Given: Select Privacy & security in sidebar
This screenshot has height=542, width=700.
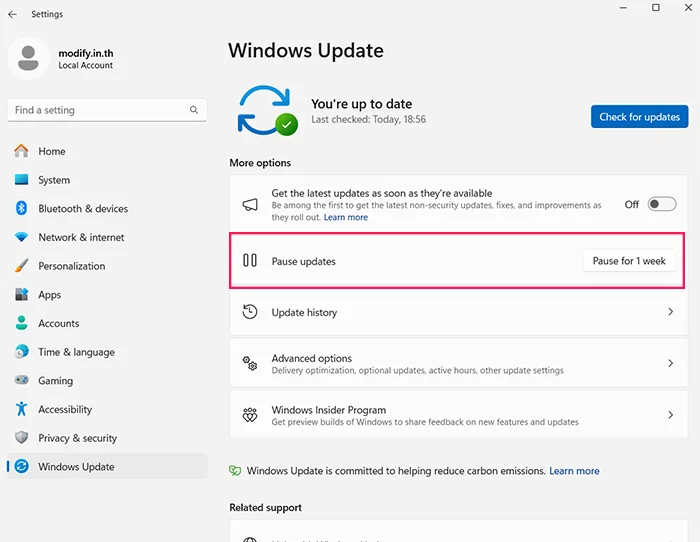Looking at the screenshot, I should (x=107, y=438).
